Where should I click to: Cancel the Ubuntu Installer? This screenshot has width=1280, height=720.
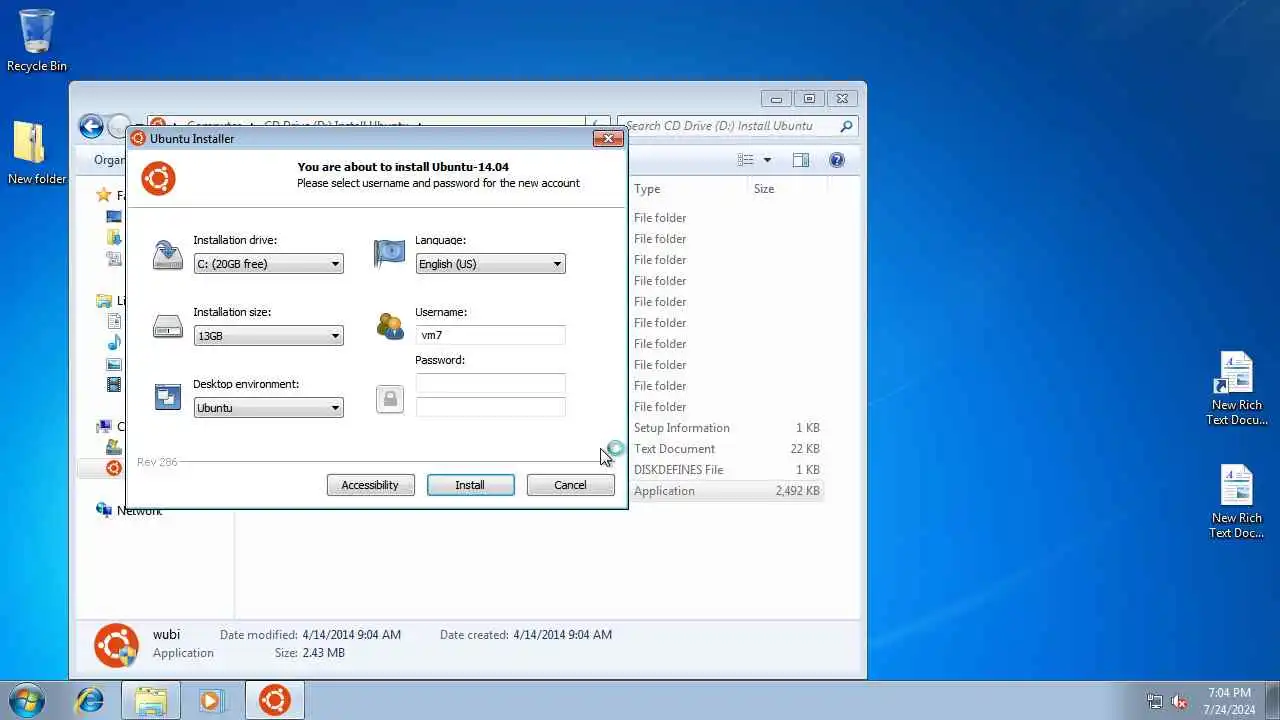tap(570, 485)
